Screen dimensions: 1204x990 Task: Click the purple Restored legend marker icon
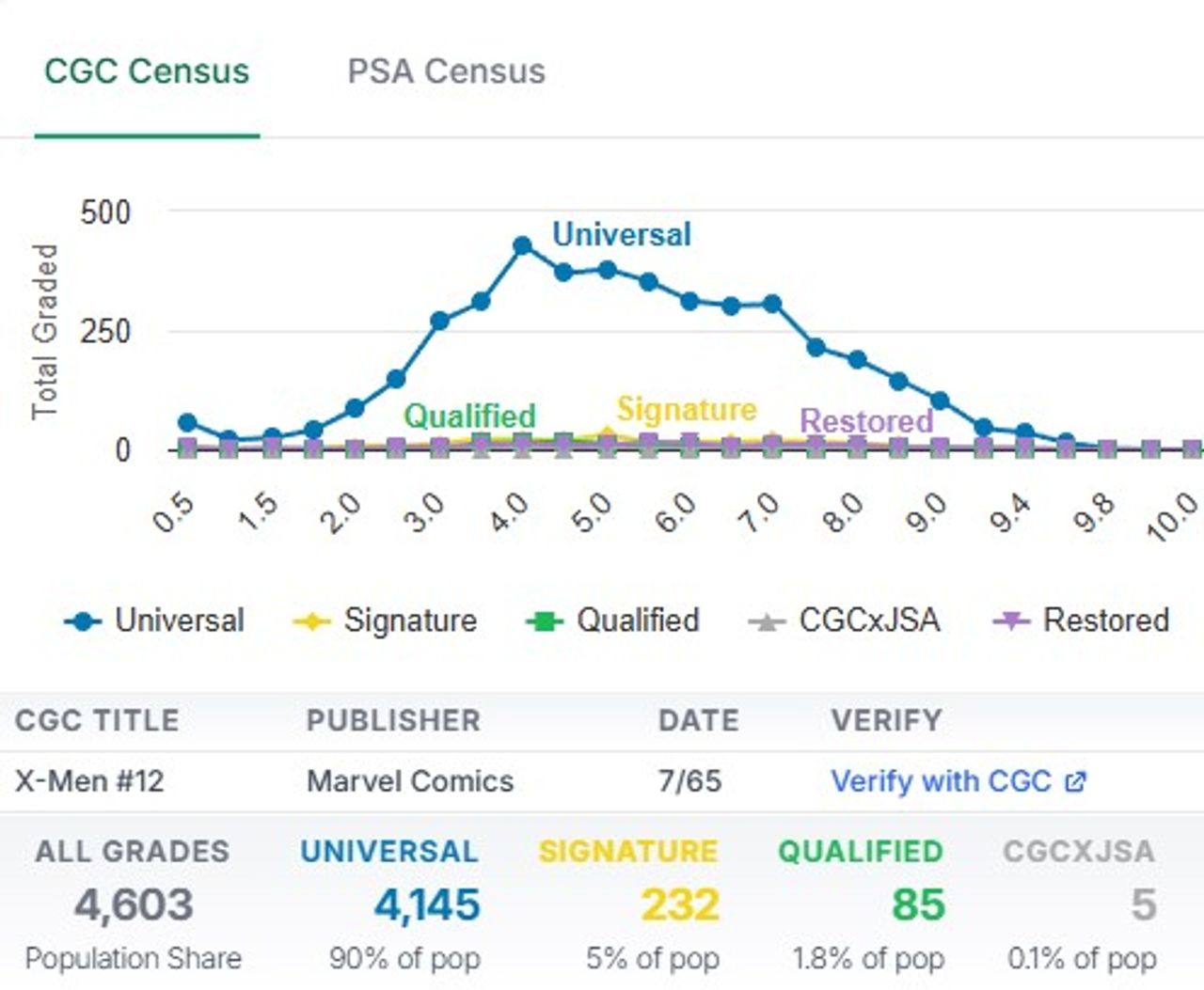tap(1011, 621)
